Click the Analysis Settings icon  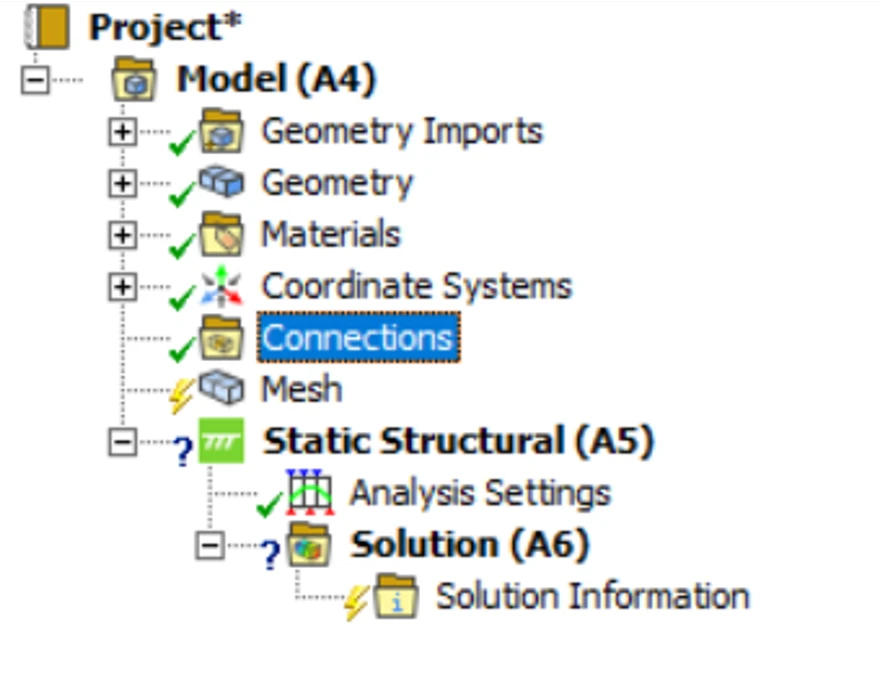(309, 492)
